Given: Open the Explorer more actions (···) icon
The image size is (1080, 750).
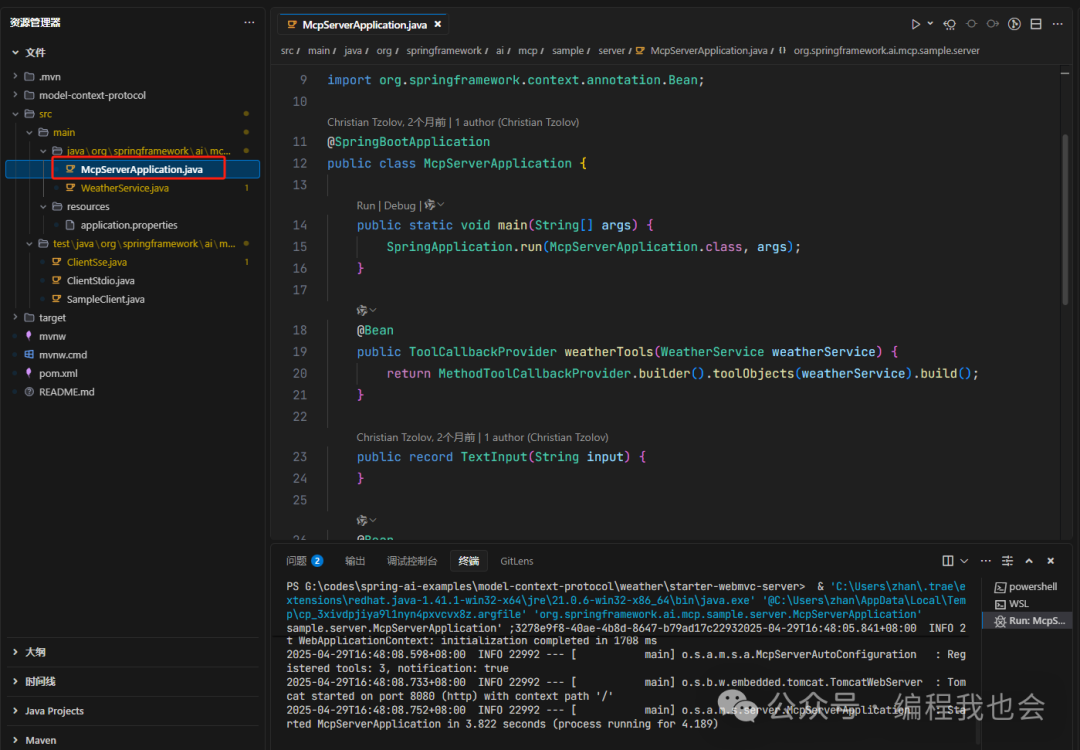Looking at the screenshot, I should click(x=249, y=22).
